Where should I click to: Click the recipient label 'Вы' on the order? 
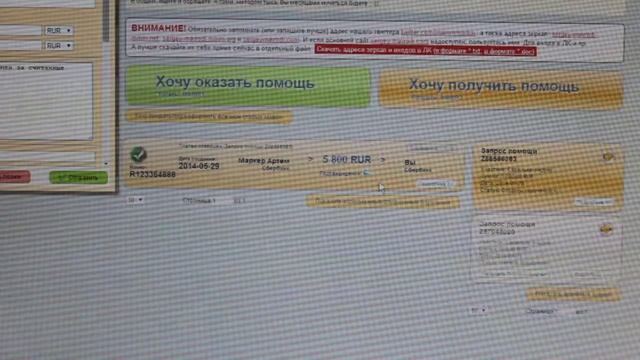(410, 162)
